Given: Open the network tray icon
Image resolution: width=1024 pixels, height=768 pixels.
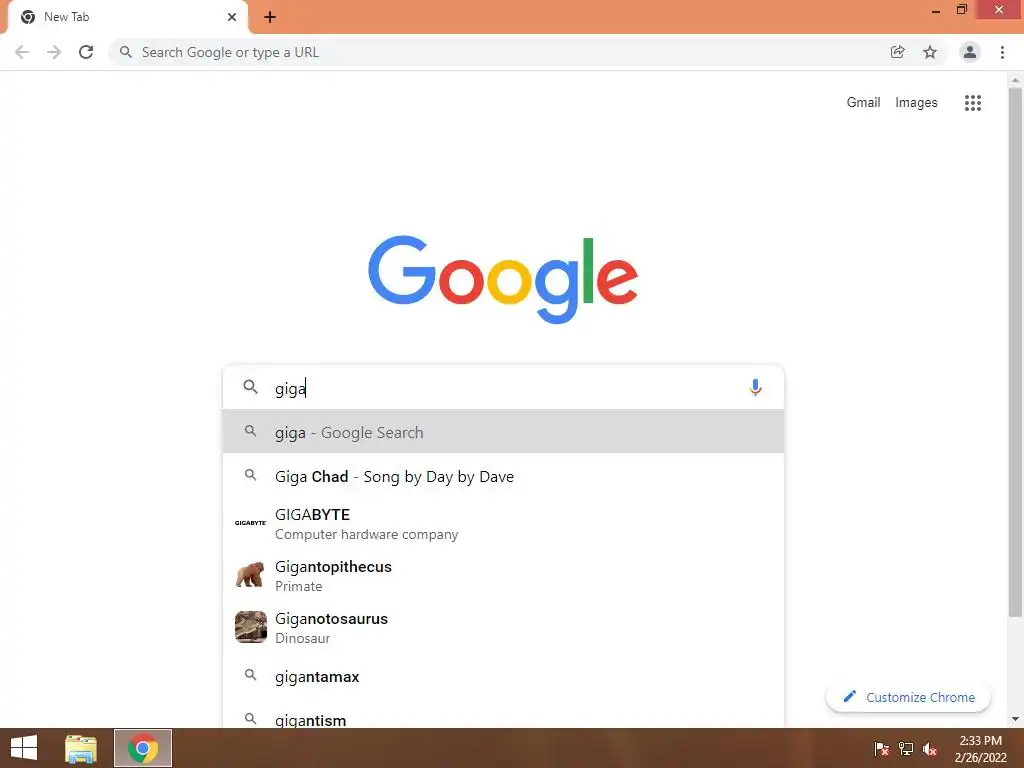Looking at the screenshot, I should [906, 749].
